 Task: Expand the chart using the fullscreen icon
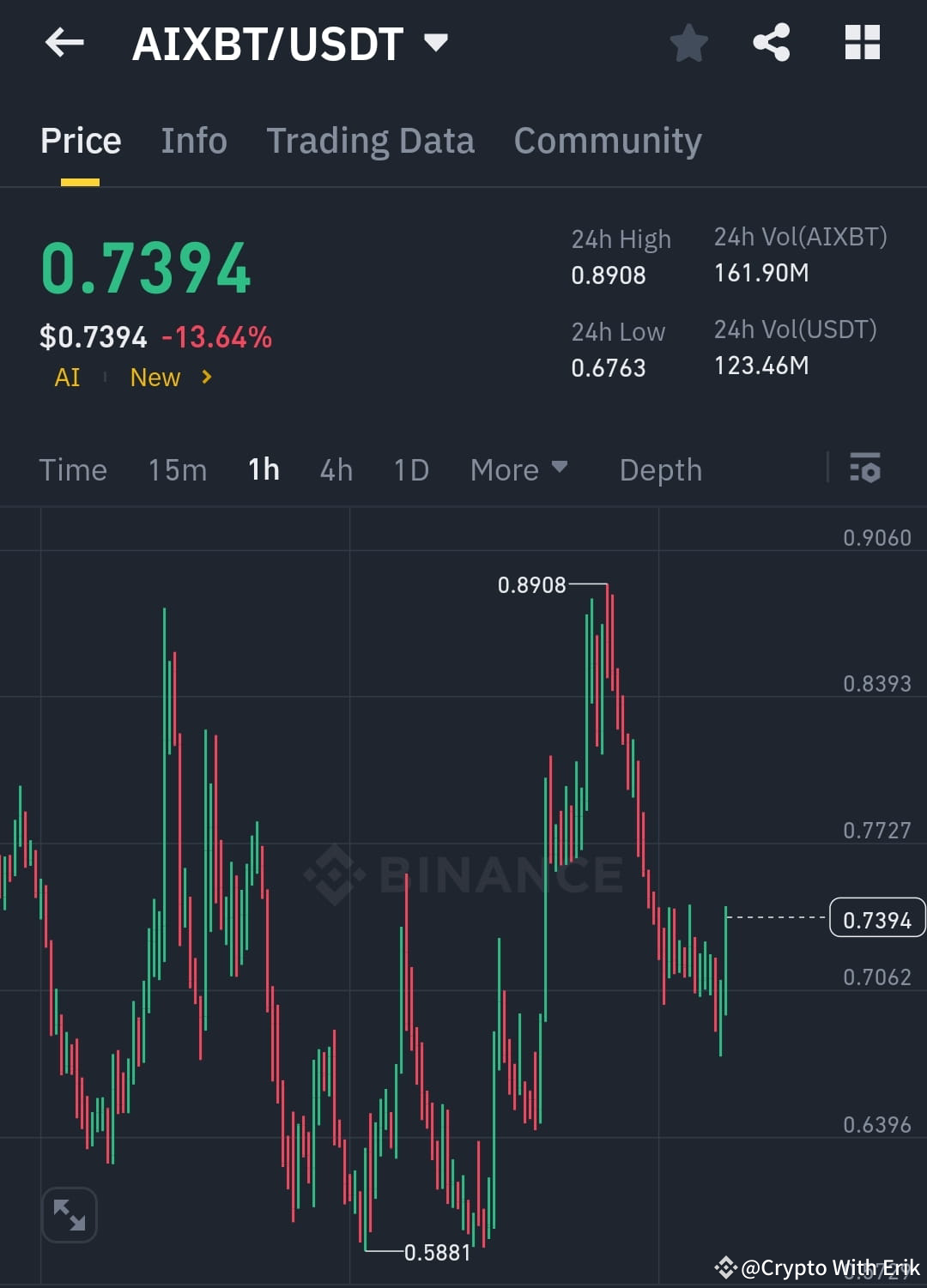[70, 1214]
